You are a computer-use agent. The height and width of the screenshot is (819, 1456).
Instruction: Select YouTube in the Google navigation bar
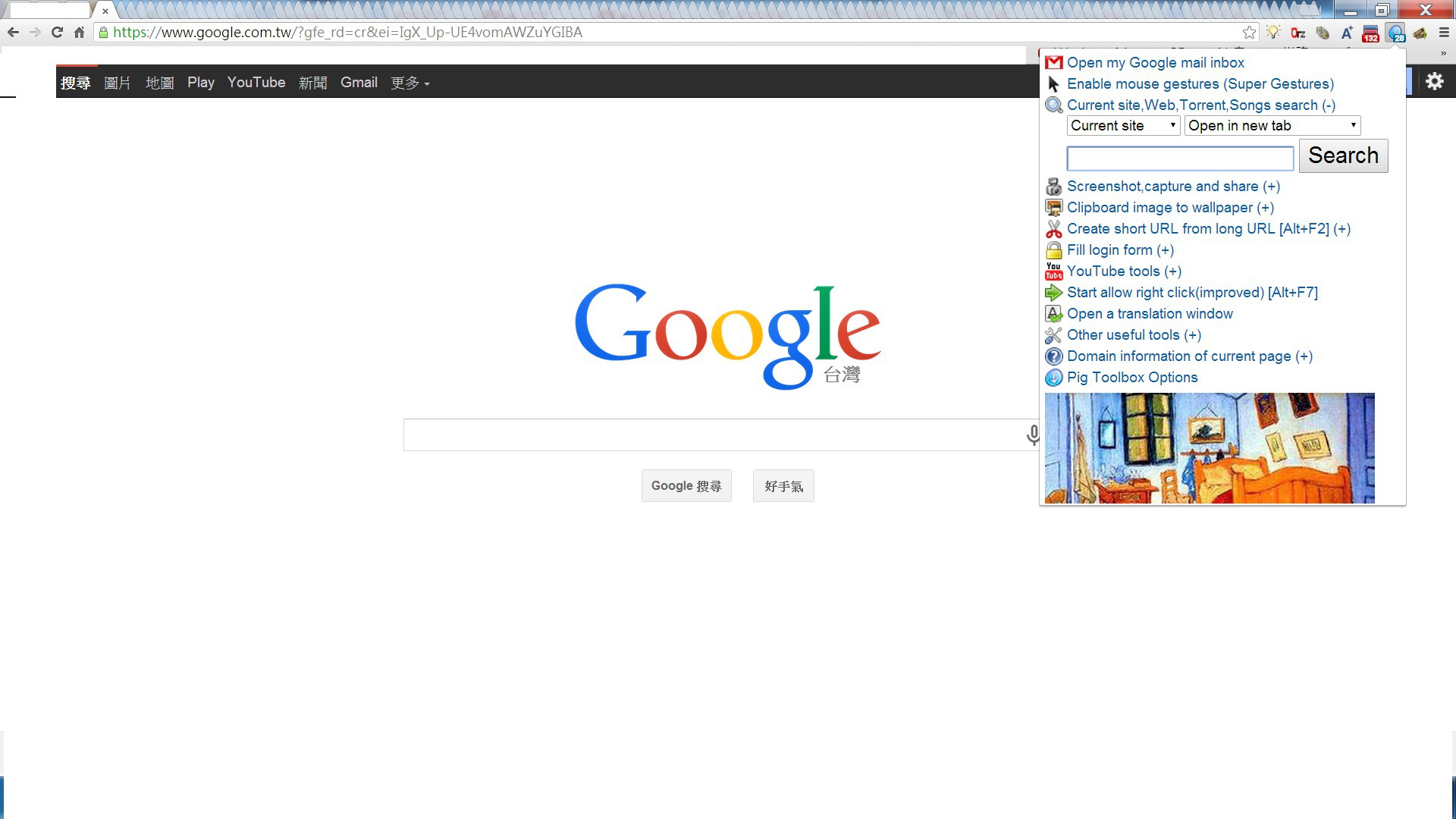click(256, 83)
